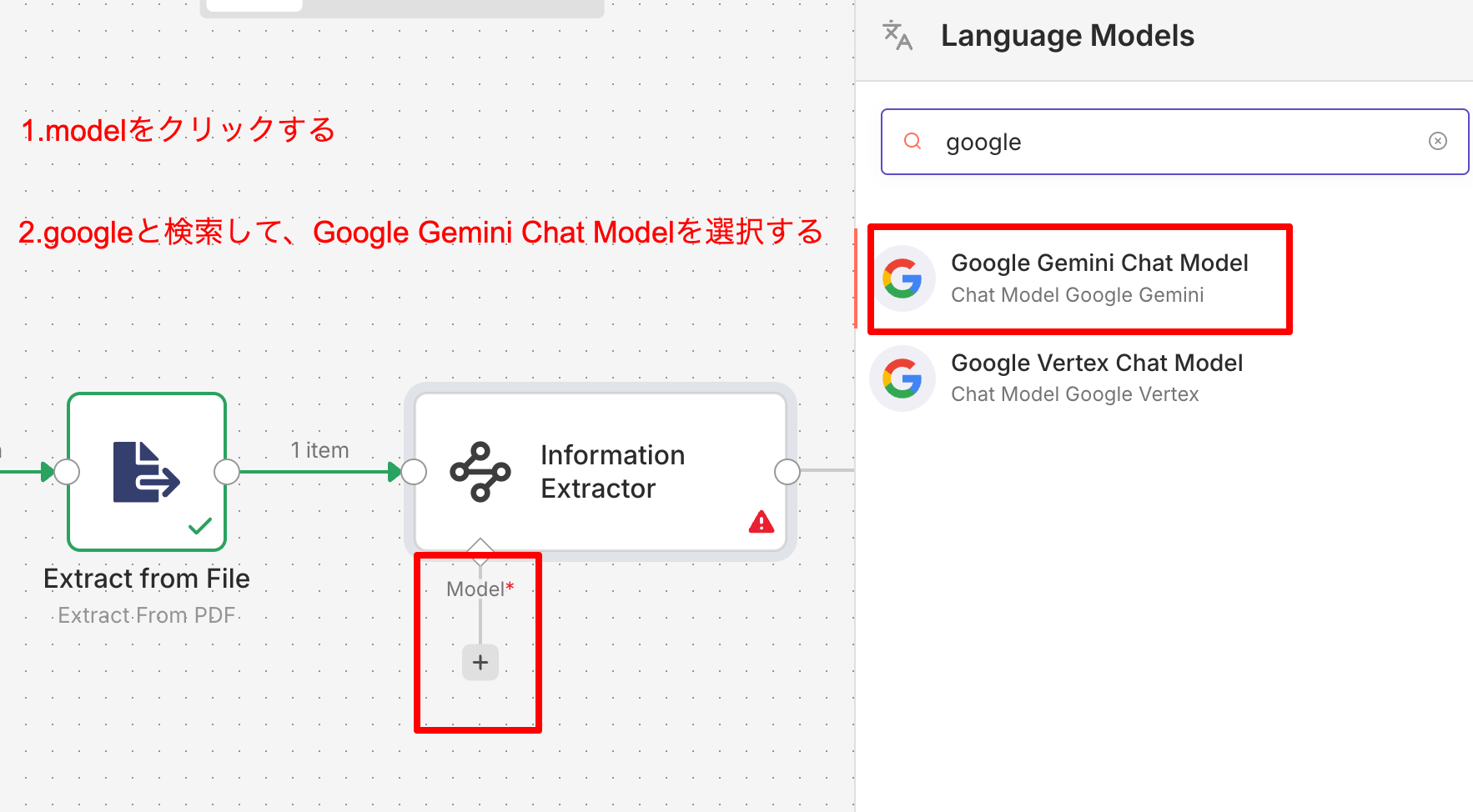Click the output connector of Information Extractor
The width and height of the screenshot is (1473, 812).
coord(787,472)
